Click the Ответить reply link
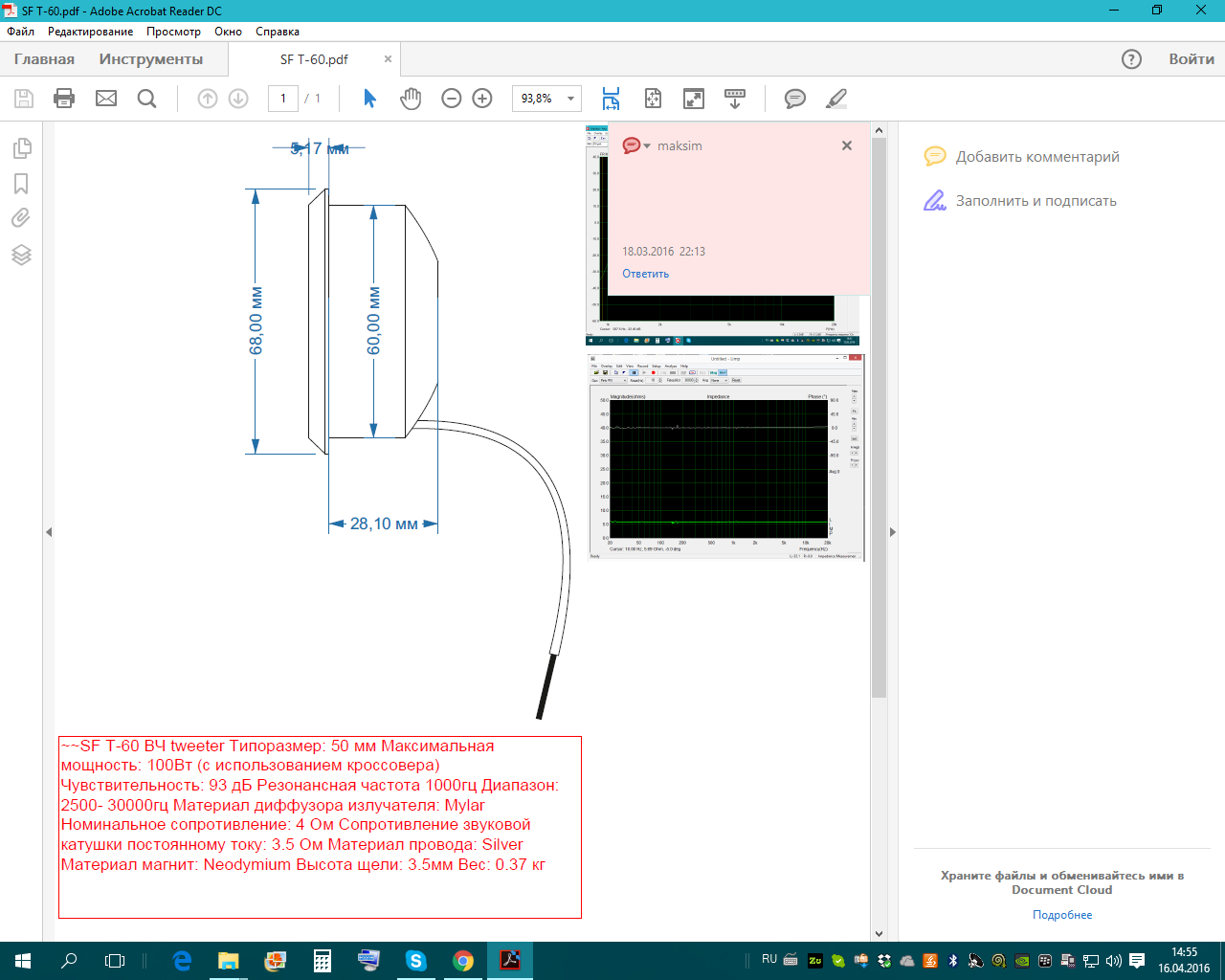The image size is (1225, 980). 645,274
